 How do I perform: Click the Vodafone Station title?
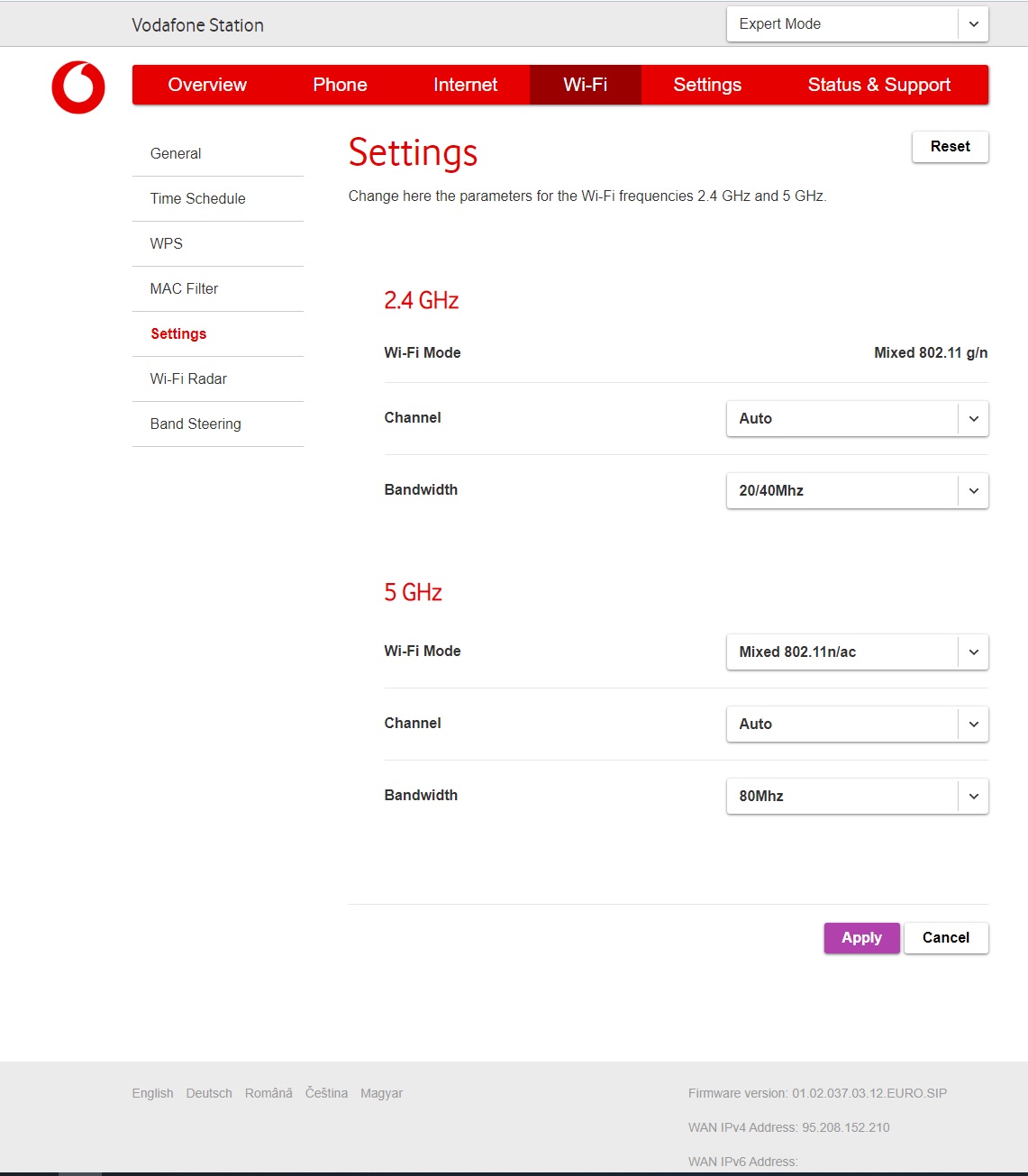click(197, 25)
